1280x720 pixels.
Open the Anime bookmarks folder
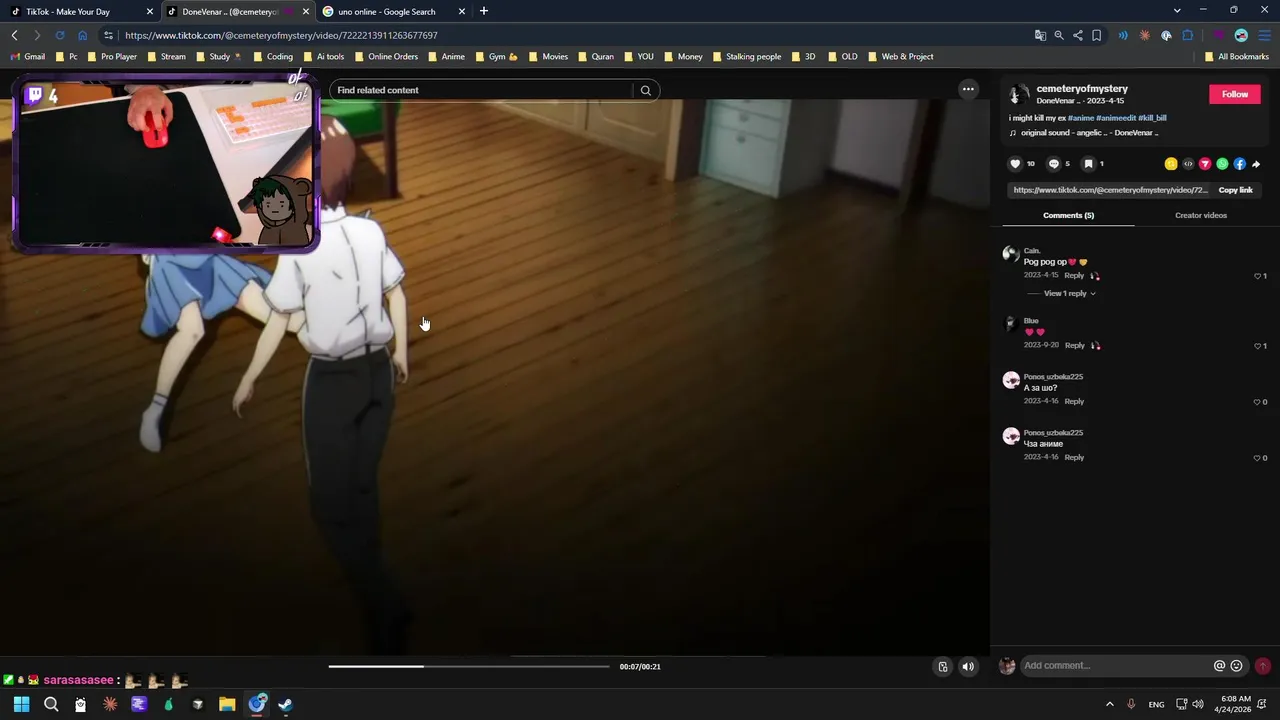(447, 57)
